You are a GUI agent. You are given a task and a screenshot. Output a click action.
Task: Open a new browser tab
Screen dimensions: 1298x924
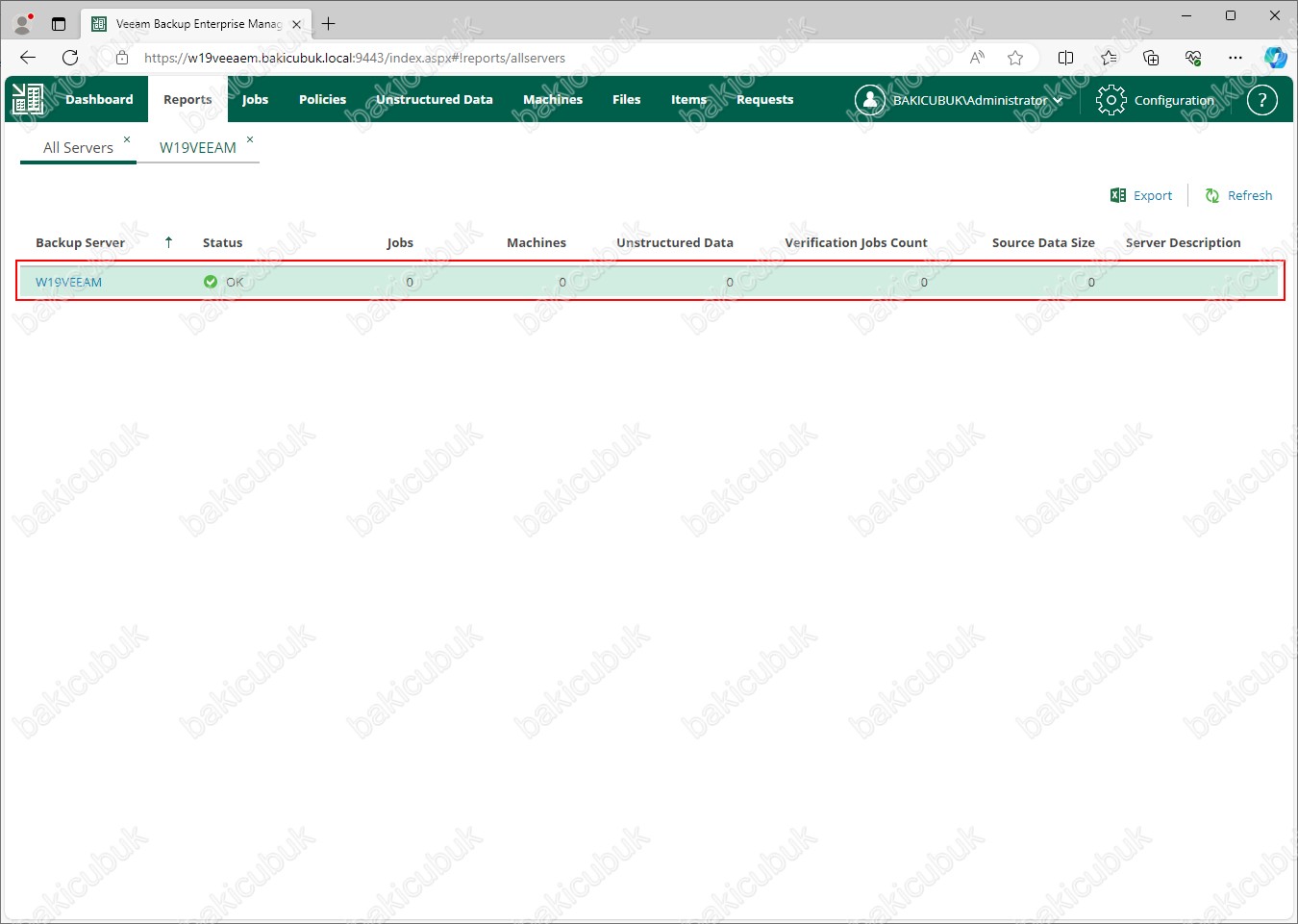[329, 24]
